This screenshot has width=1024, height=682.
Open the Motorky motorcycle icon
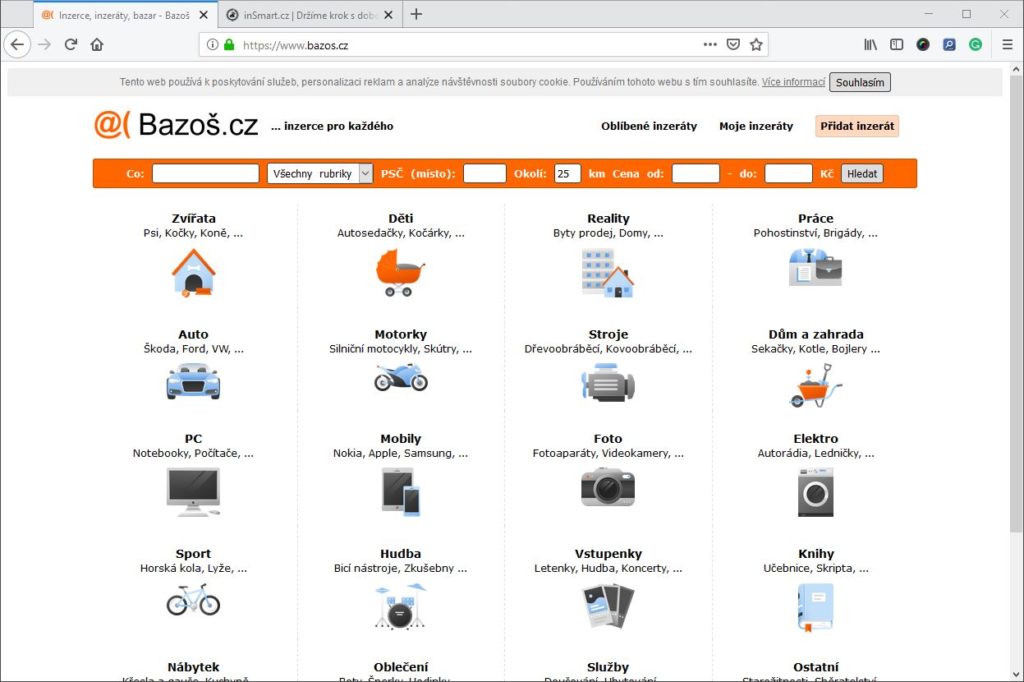pos(401,377)
